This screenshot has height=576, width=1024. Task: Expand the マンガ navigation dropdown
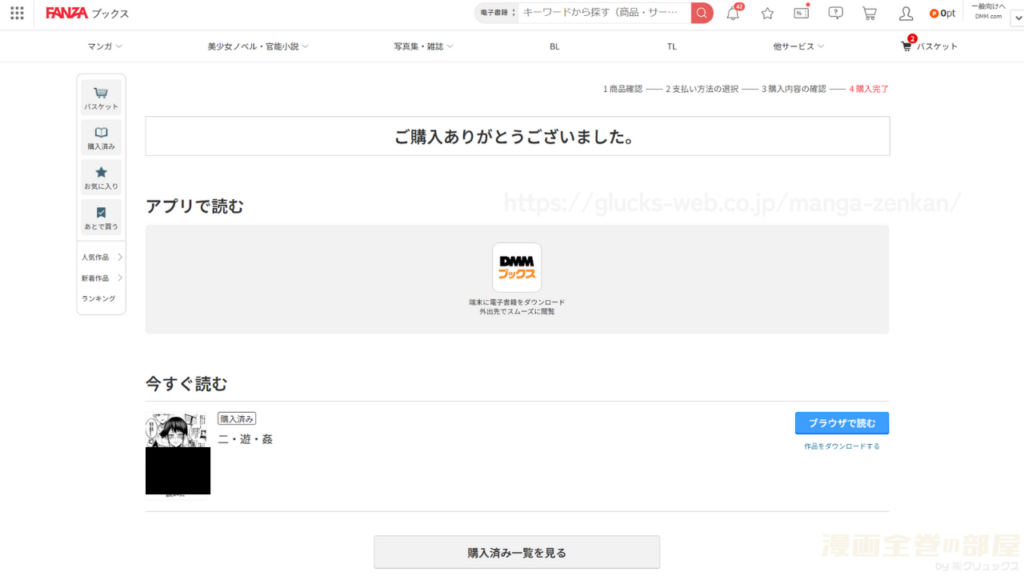point(104,46)
